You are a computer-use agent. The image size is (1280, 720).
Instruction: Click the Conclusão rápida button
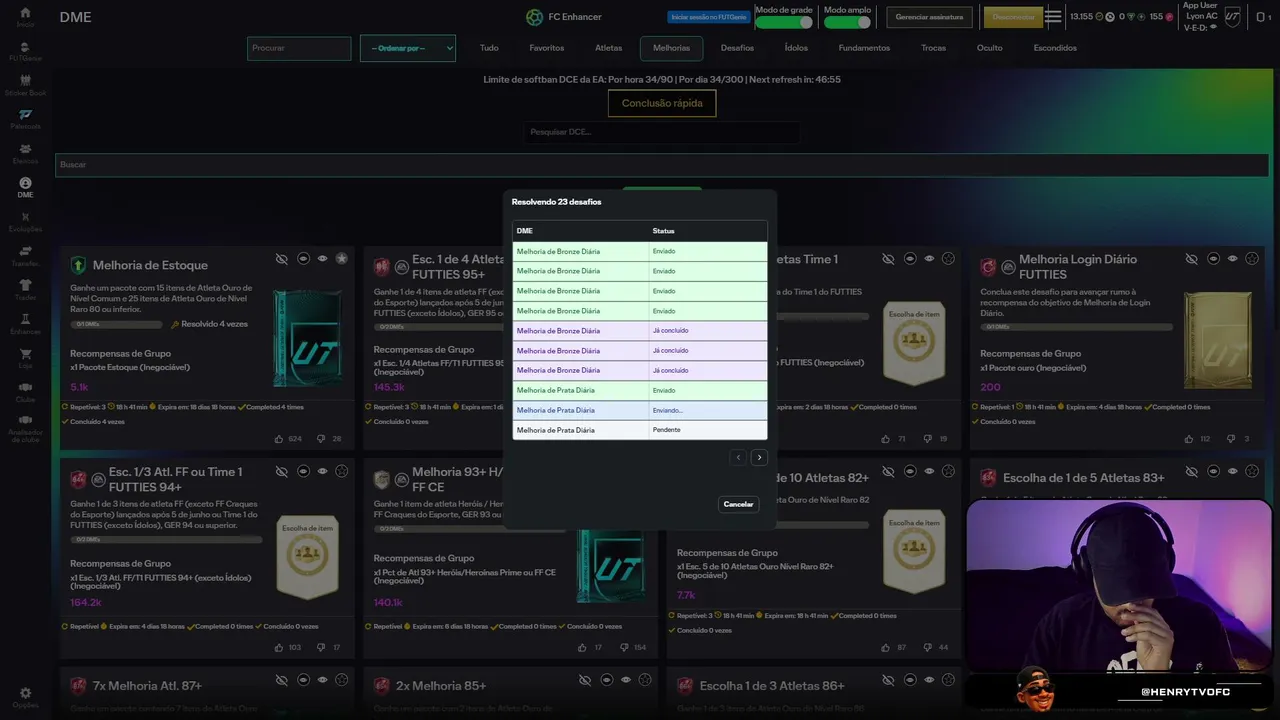(662, 103)
